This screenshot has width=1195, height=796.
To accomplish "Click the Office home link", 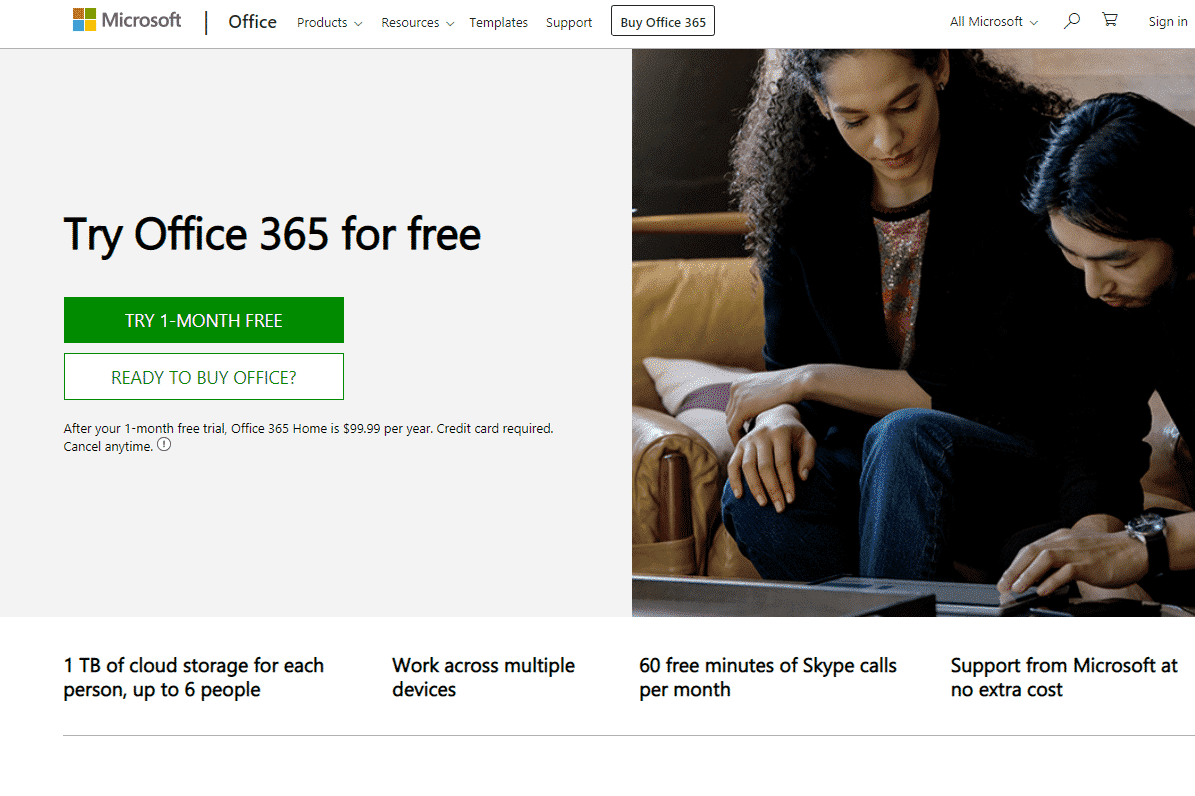I will point(252,22).
